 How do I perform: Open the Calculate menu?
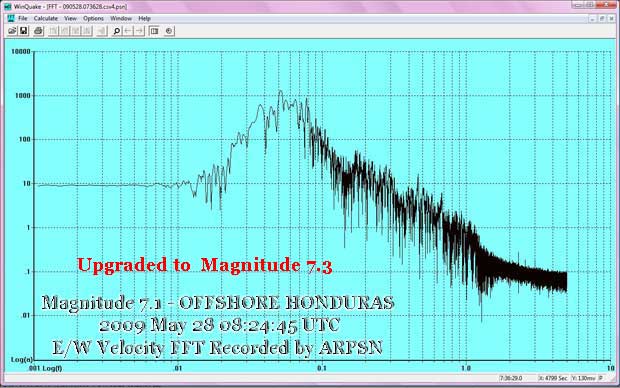tap(45, 19)
